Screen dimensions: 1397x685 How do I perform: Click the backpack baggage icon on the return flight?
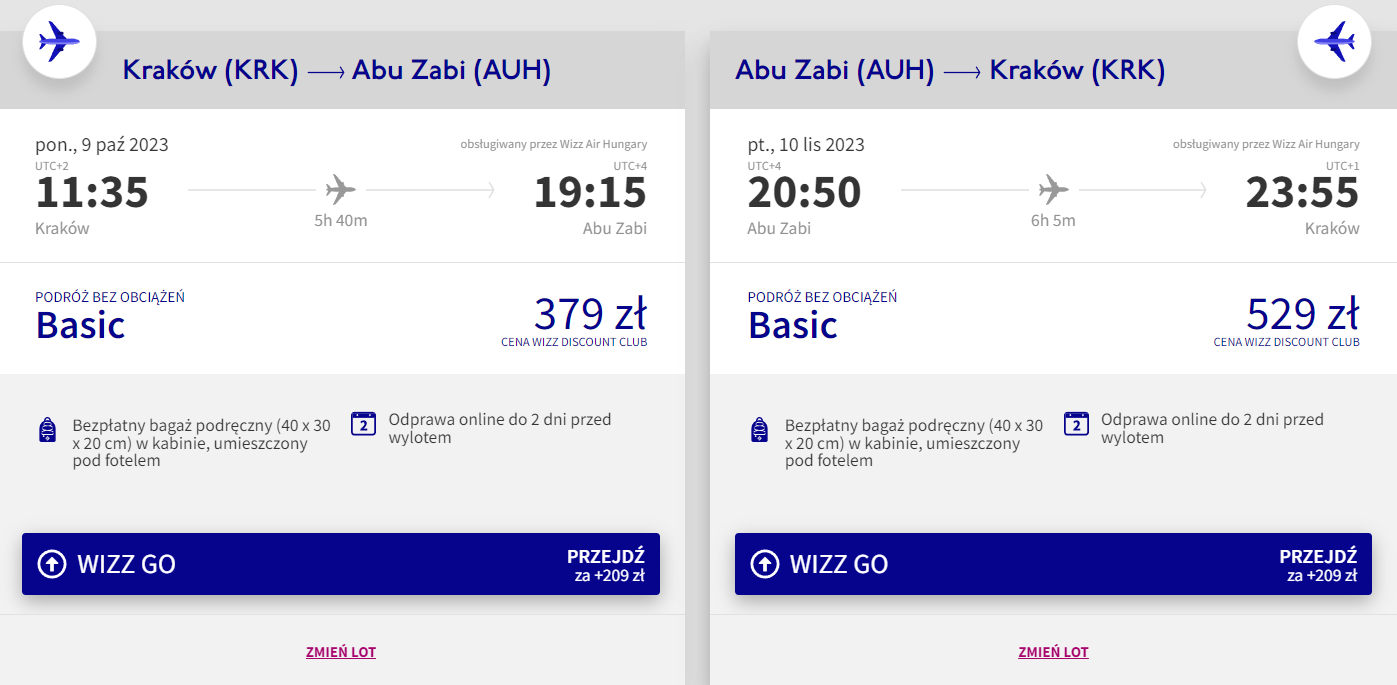click(x=759, y=431)
